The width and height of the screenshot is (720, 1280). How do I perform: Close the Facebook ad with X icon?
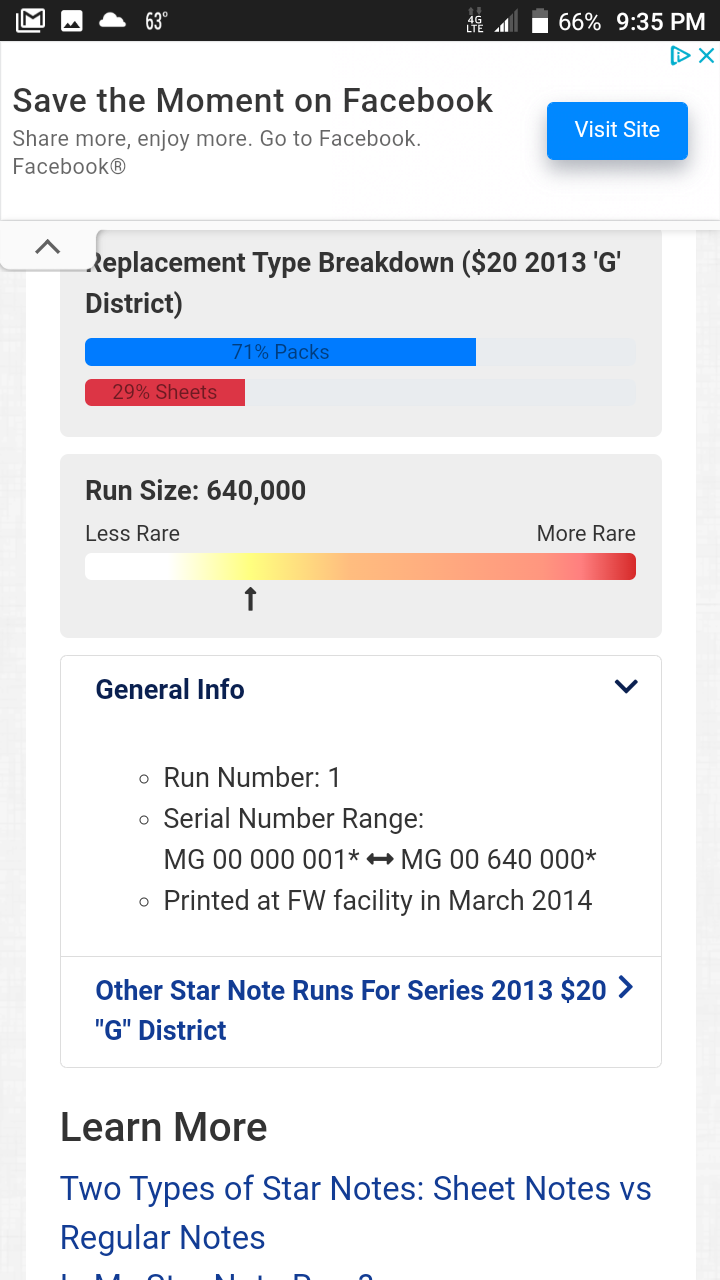[706, 56]
